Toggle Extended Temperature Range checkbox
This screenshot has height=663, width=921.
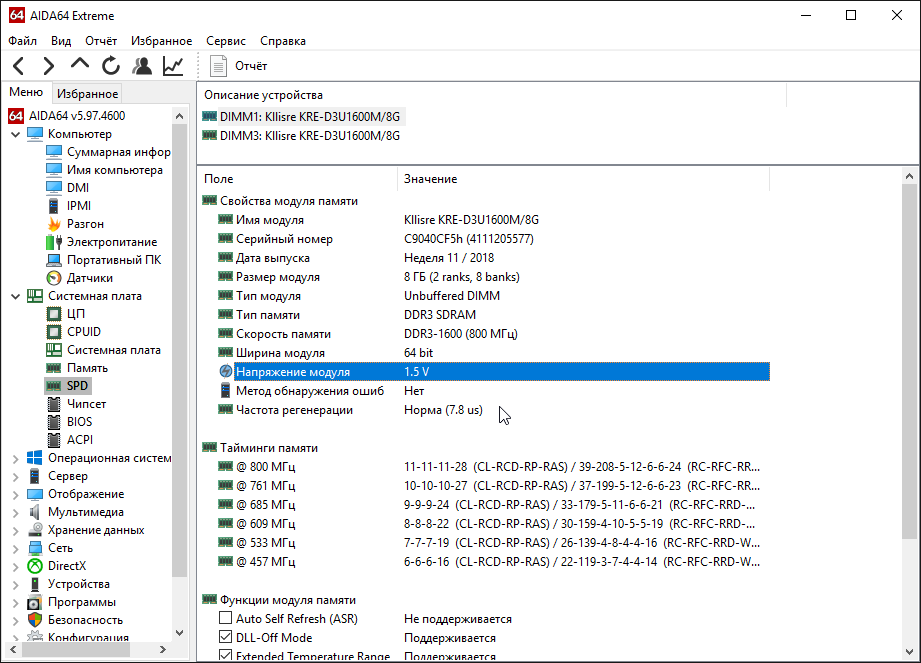point(226,655)
